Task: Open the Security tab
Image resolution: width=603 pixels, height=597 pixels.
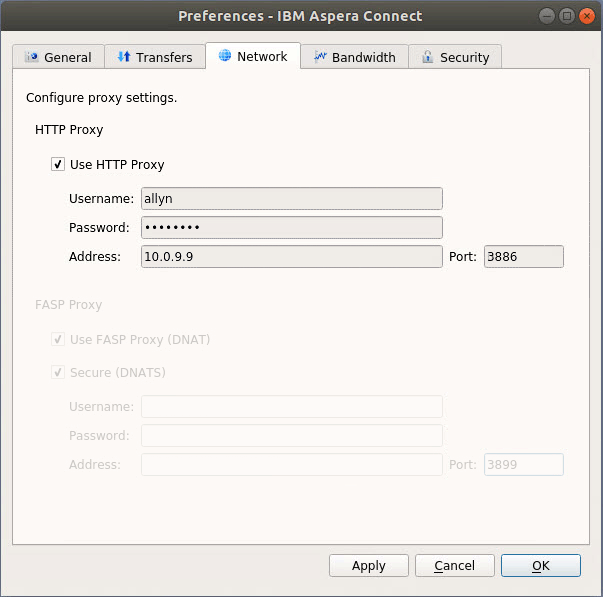Action: coord(455,57)
